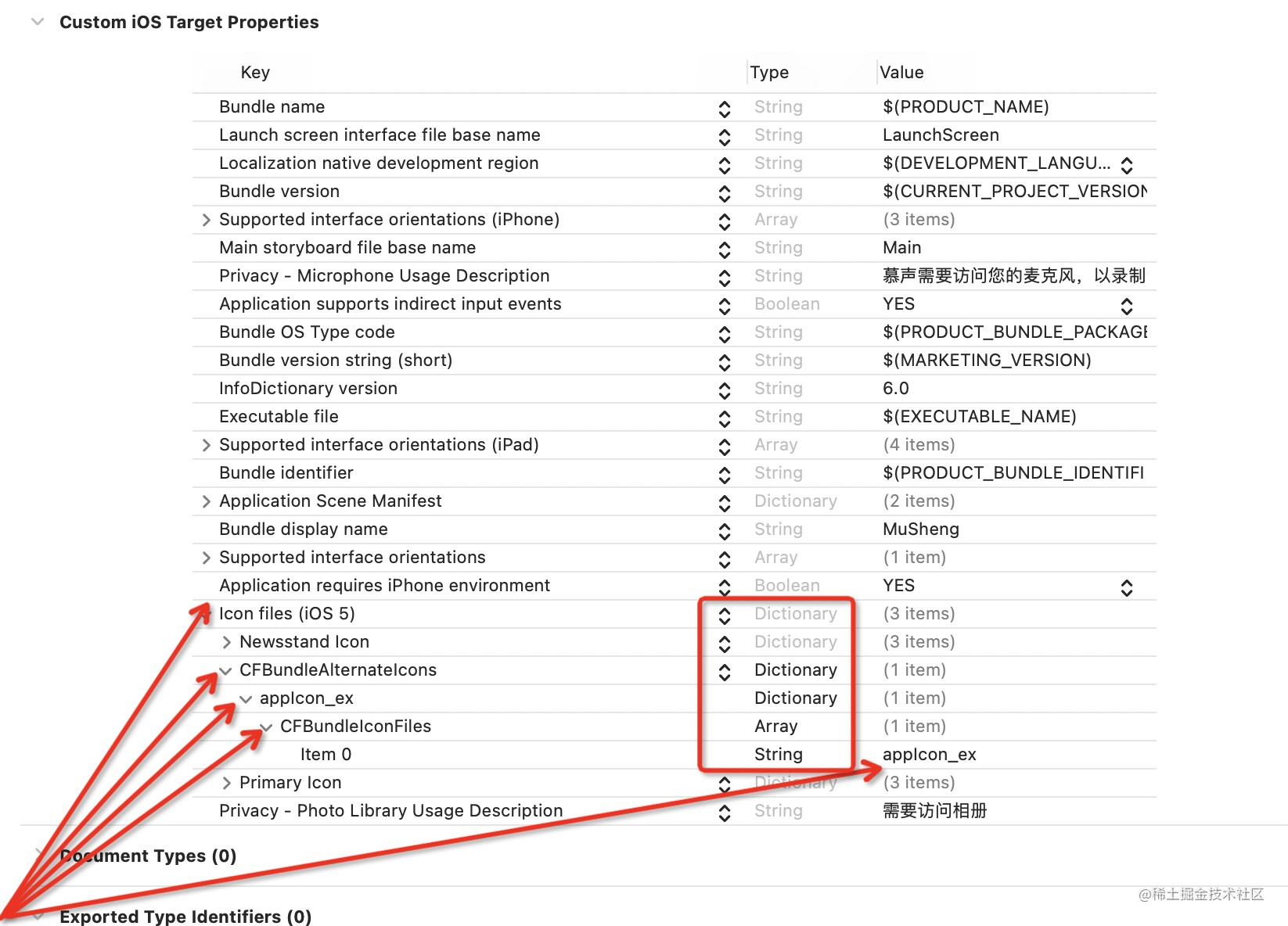The height and width of the screenshot is (926, 1288).
Task: Open key stepper for Executable file
Action: tap(725, 418)
